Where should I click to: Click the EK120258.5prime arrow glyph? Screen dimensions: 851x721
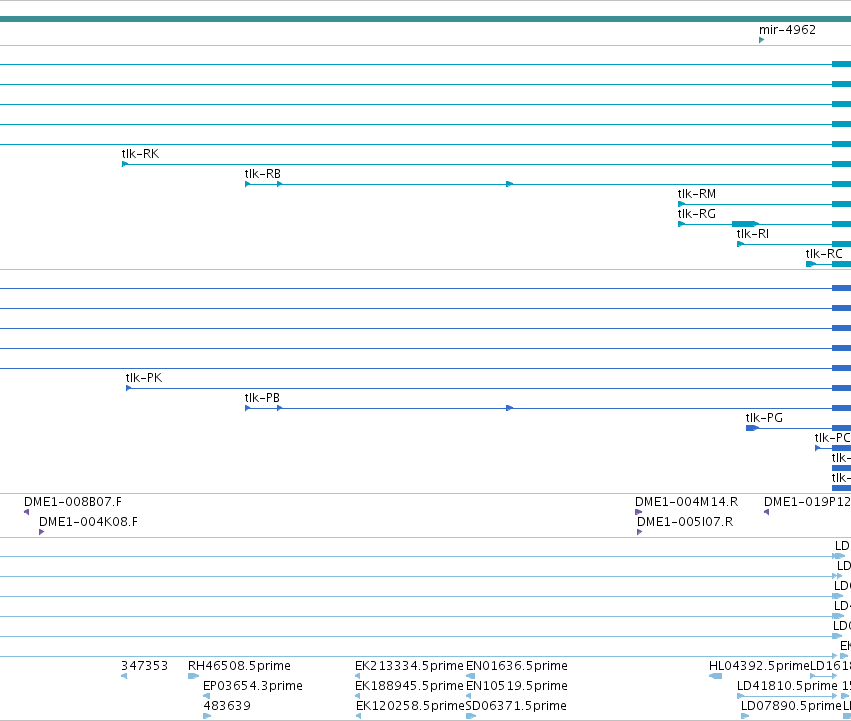[359, 717]
